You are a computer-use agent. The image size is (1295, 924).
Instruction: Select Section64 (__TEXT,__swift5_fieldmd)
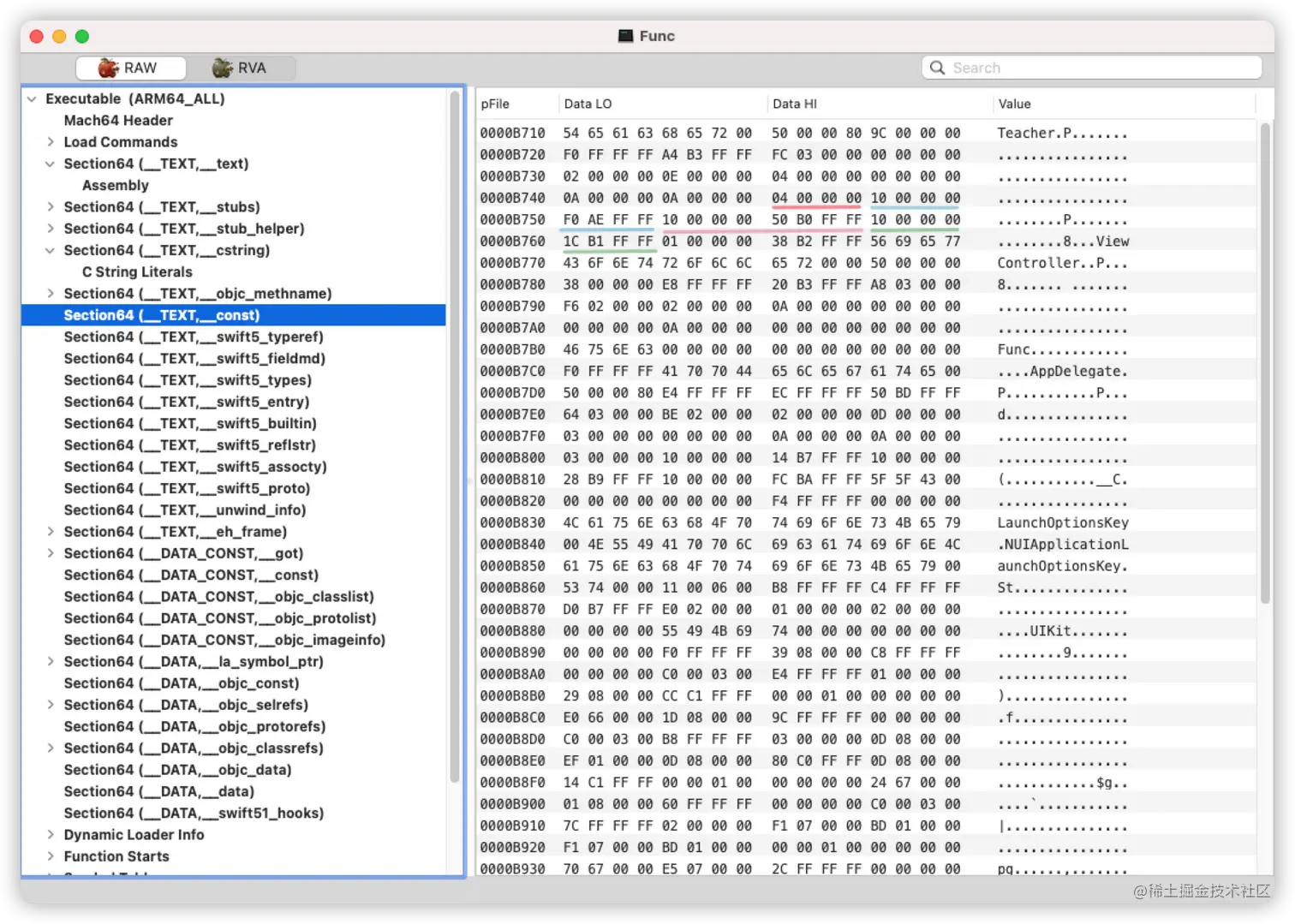point(194,359)
